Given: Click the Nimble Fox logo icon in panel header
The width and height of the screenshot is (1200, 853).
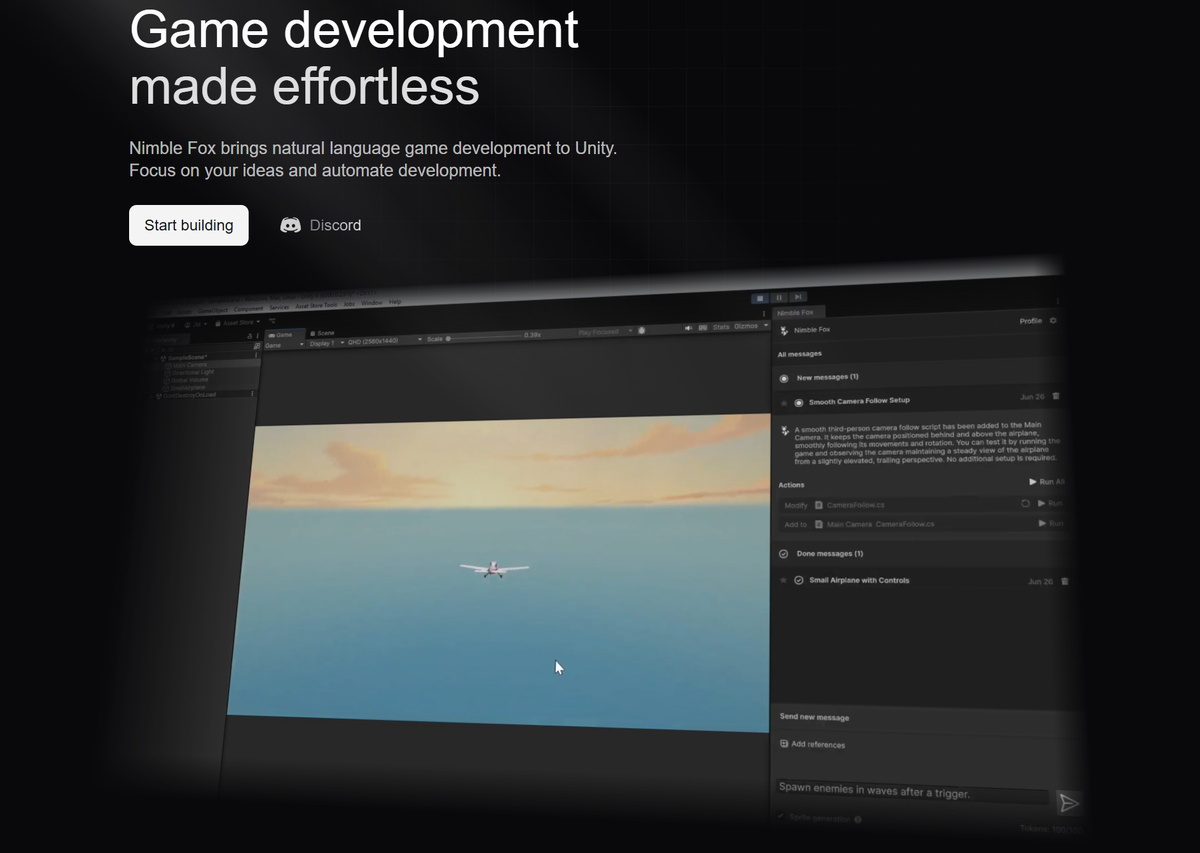Looking at the screenshot, I should point(783,331).
